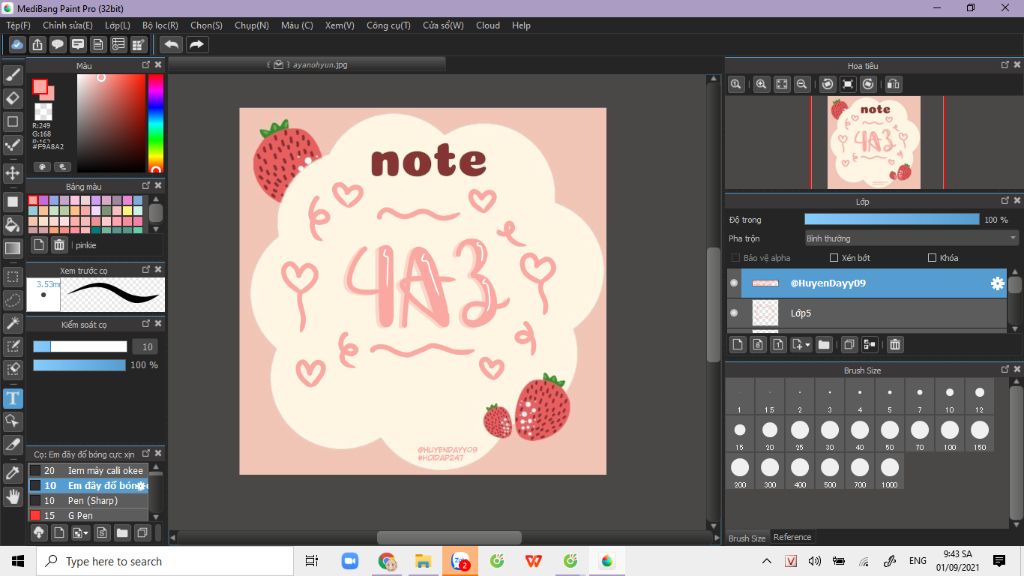Adjust the Độ trong layer opacity slider
This screenshot has height=576, width=1024.
tap(891, 219)
